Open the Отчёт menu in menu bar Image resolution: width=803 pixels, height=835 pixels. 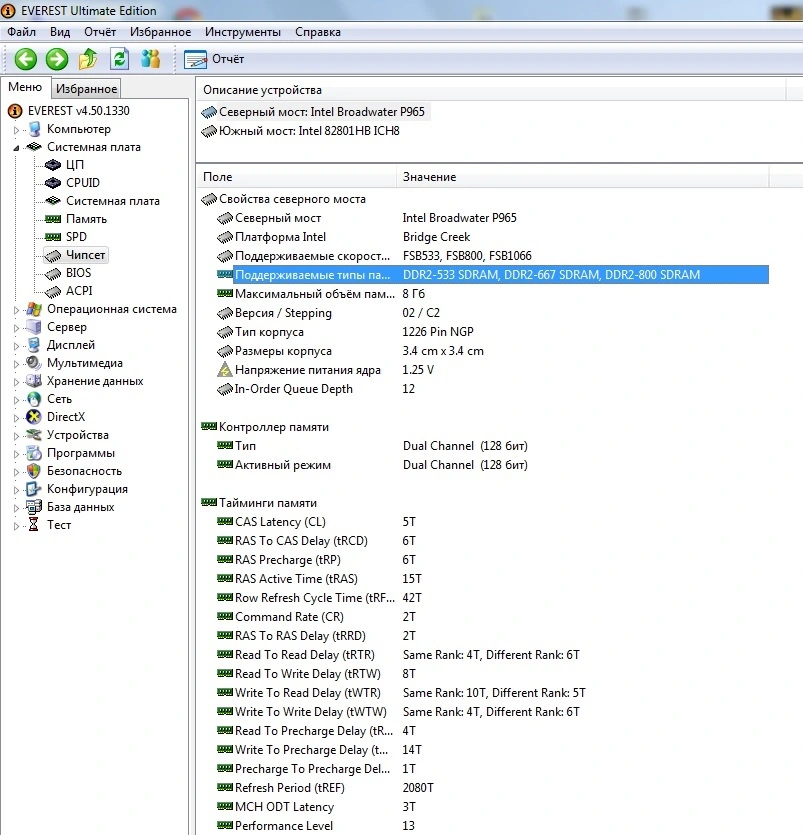point(100,32)
